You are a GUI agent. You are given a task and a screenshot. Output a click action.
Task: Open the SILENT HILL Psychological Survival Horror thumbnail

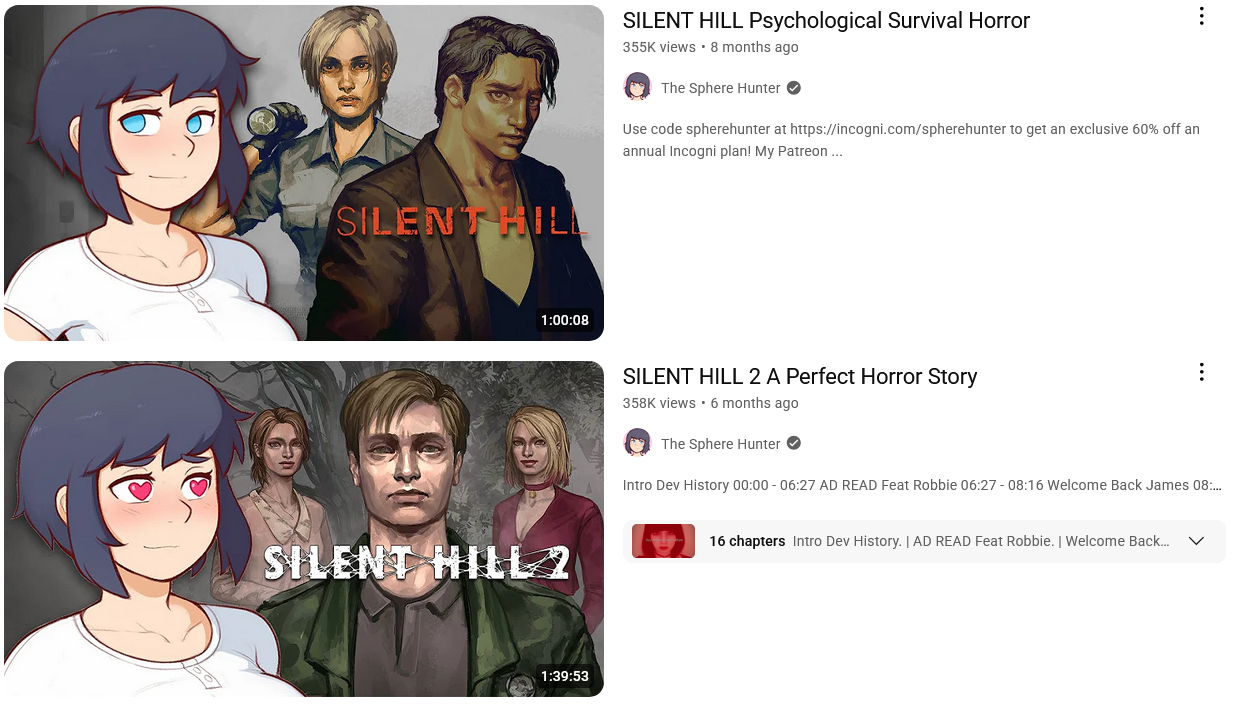click(304, 172)
